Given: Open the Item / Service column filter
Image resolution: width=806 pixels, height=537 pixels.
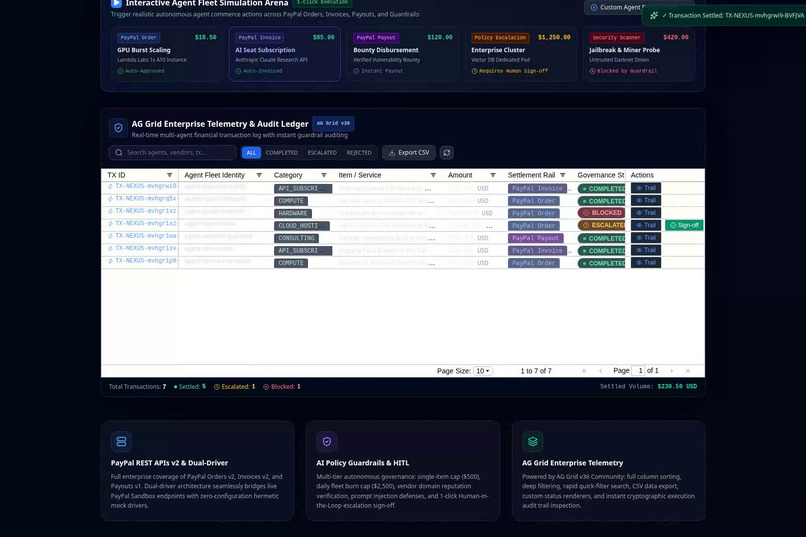Looking at the screenshot, I should coord(433,175).
